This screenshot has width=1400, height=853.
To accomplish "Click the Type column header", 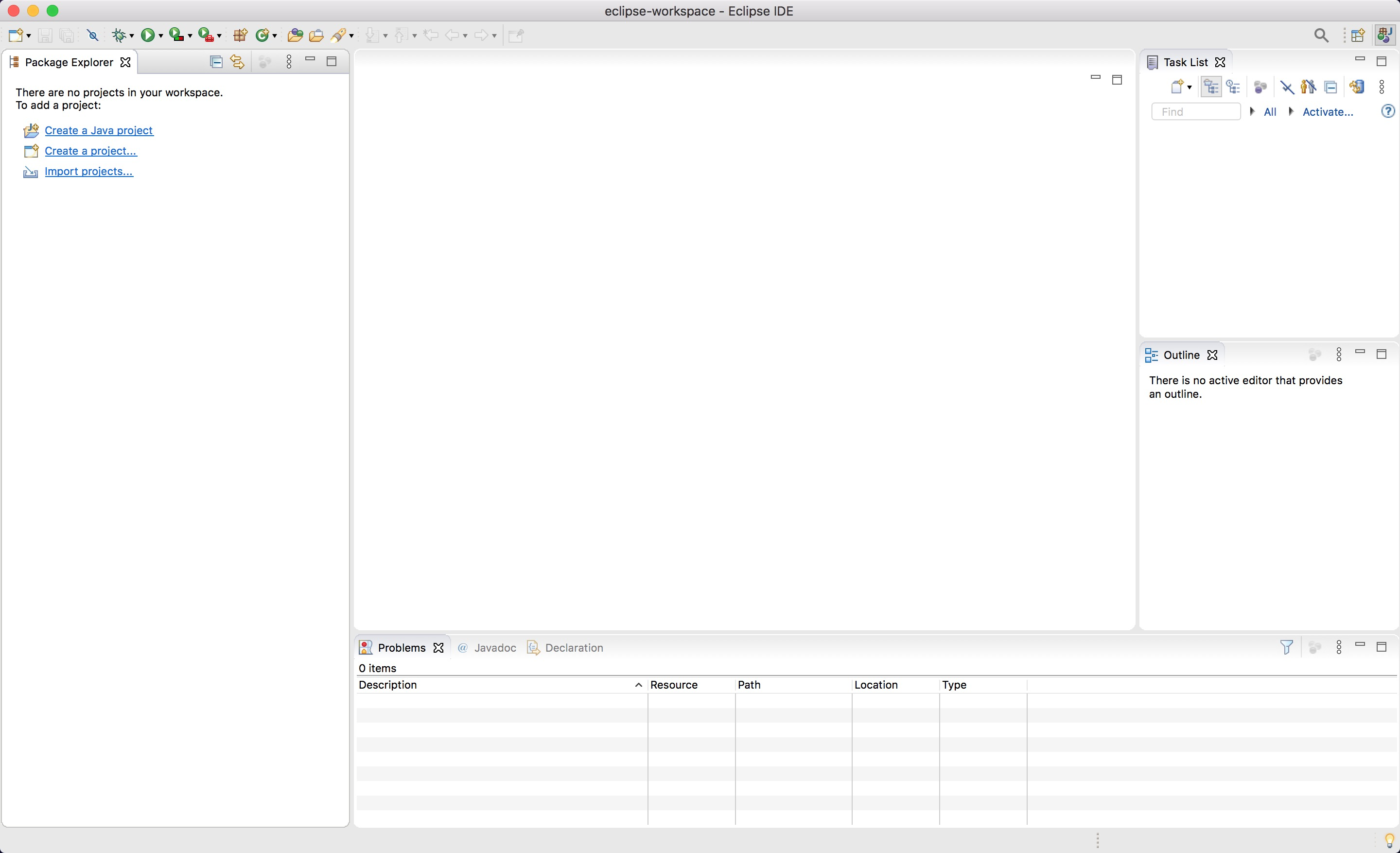I will click(x=983, y=685).
